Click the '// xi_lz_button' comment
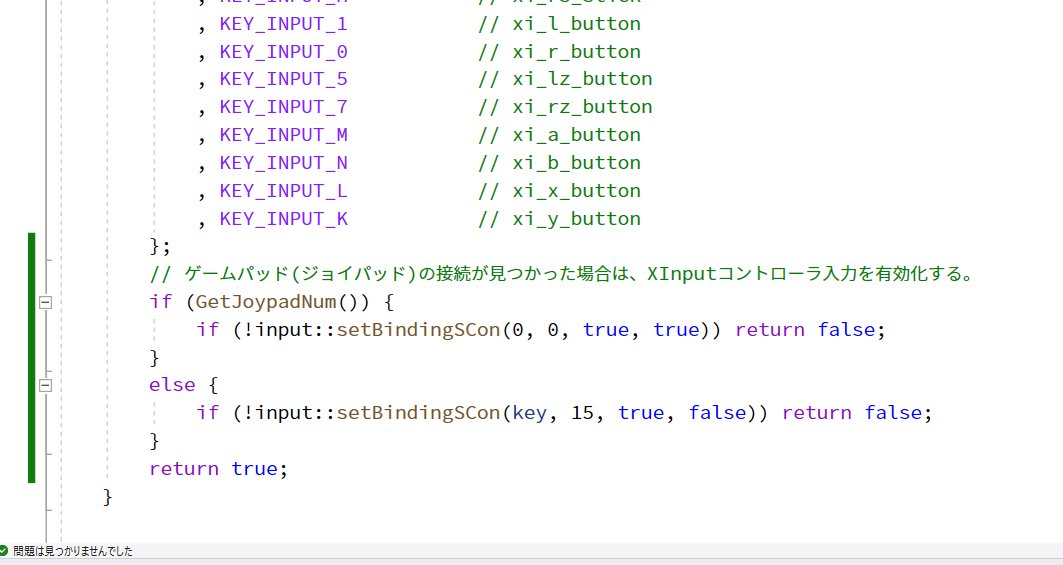Viewport: 1063px width, 565px height. pos(565,79)
